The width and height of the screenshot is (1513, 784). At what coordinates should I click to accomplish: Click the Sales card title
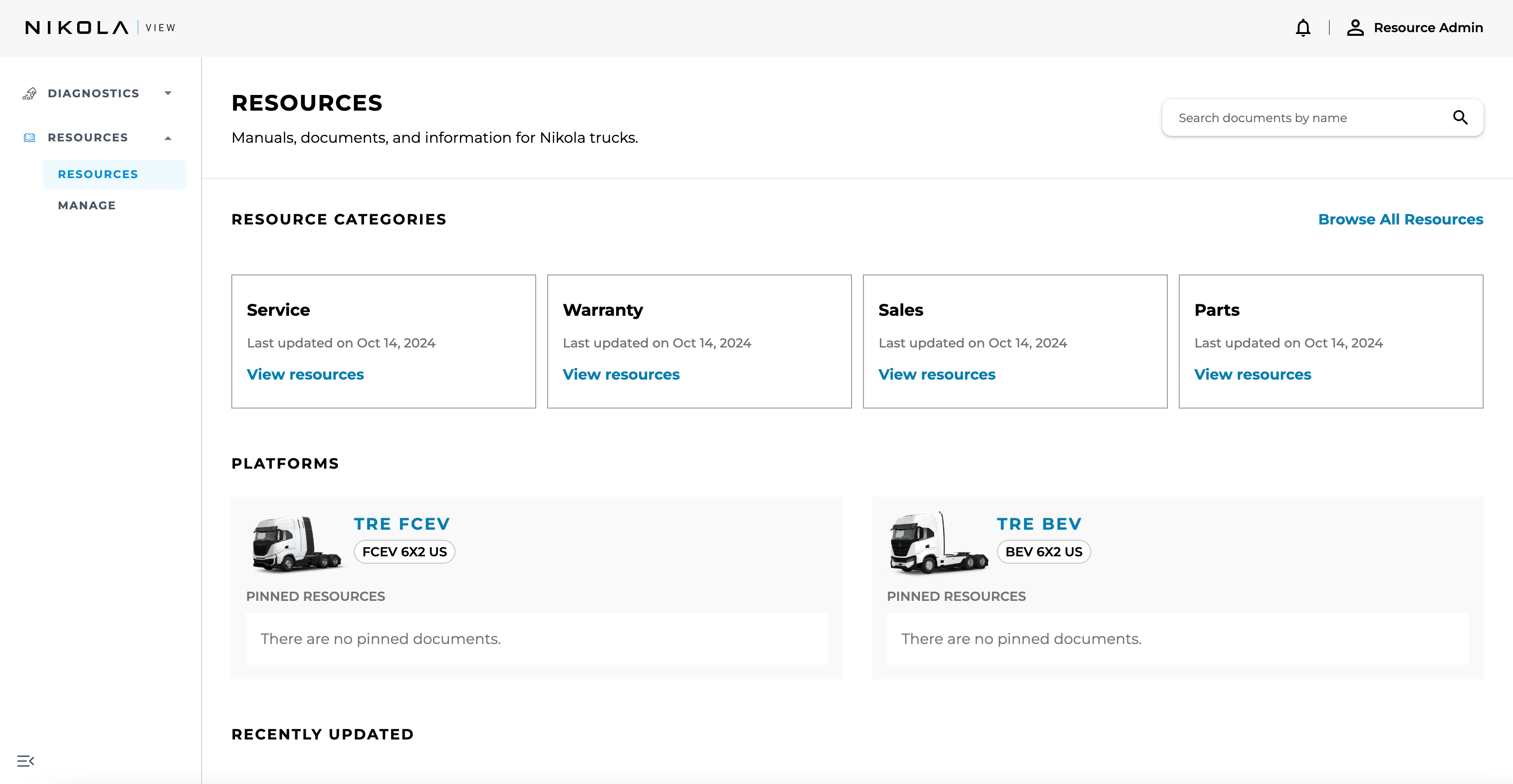coord(900,310)
